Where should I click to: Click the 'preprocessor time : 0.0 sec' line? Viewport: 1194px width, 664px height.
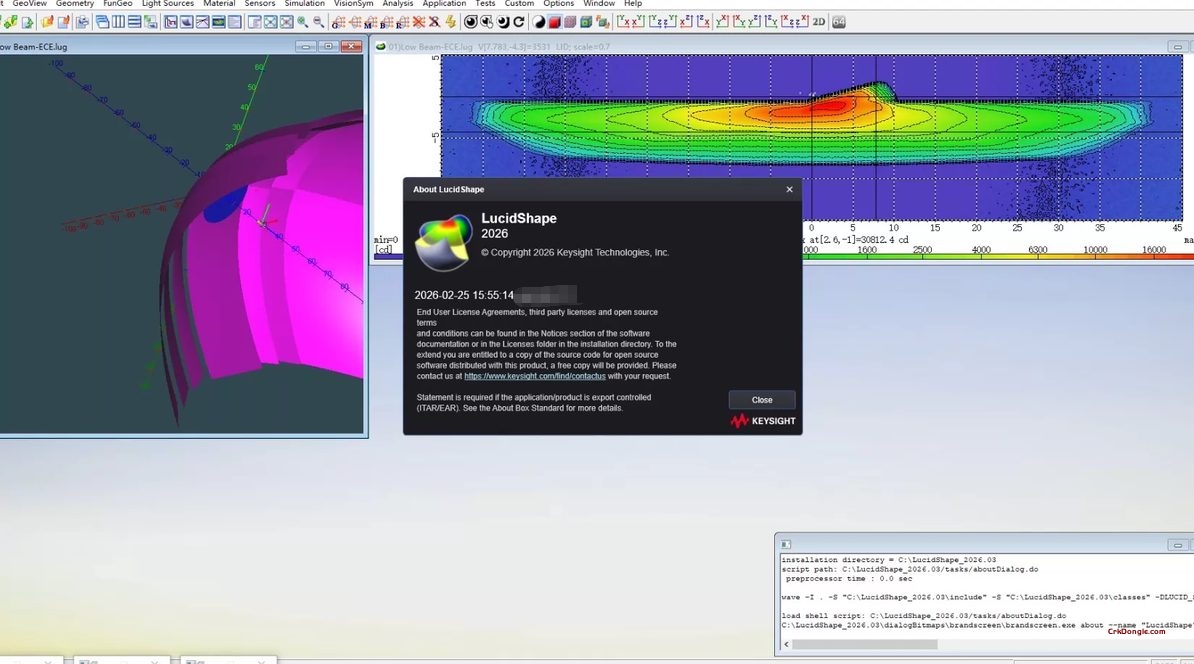pyautogui.click(x=848, y=579)
